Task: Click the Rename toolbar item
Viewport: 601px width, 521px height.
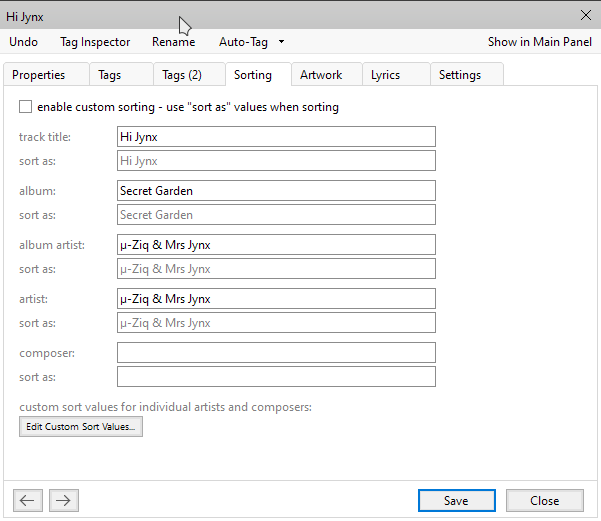Action: 173,42
